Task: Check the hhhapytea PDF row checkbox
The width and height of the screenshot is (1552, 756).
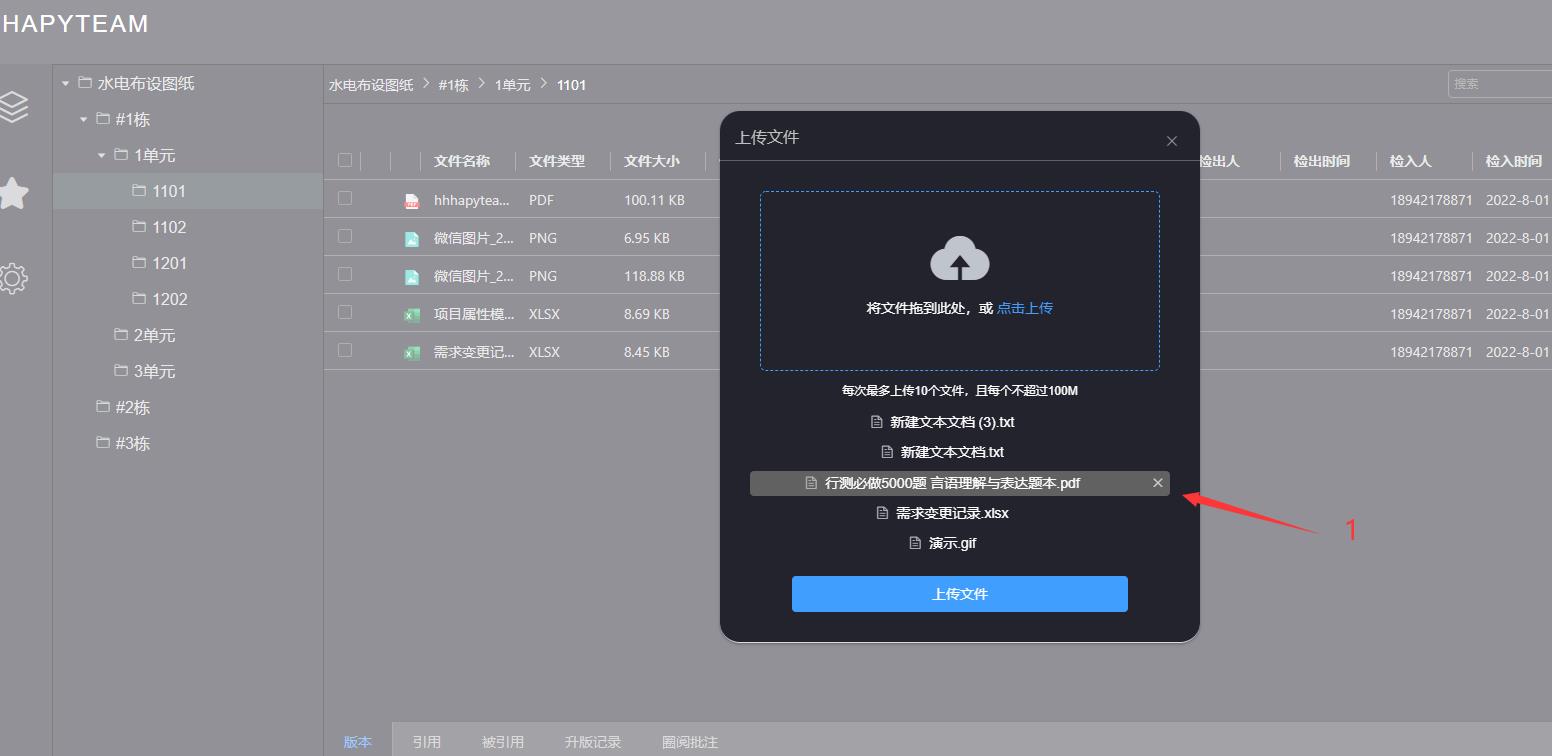Action: coord(345,198)
